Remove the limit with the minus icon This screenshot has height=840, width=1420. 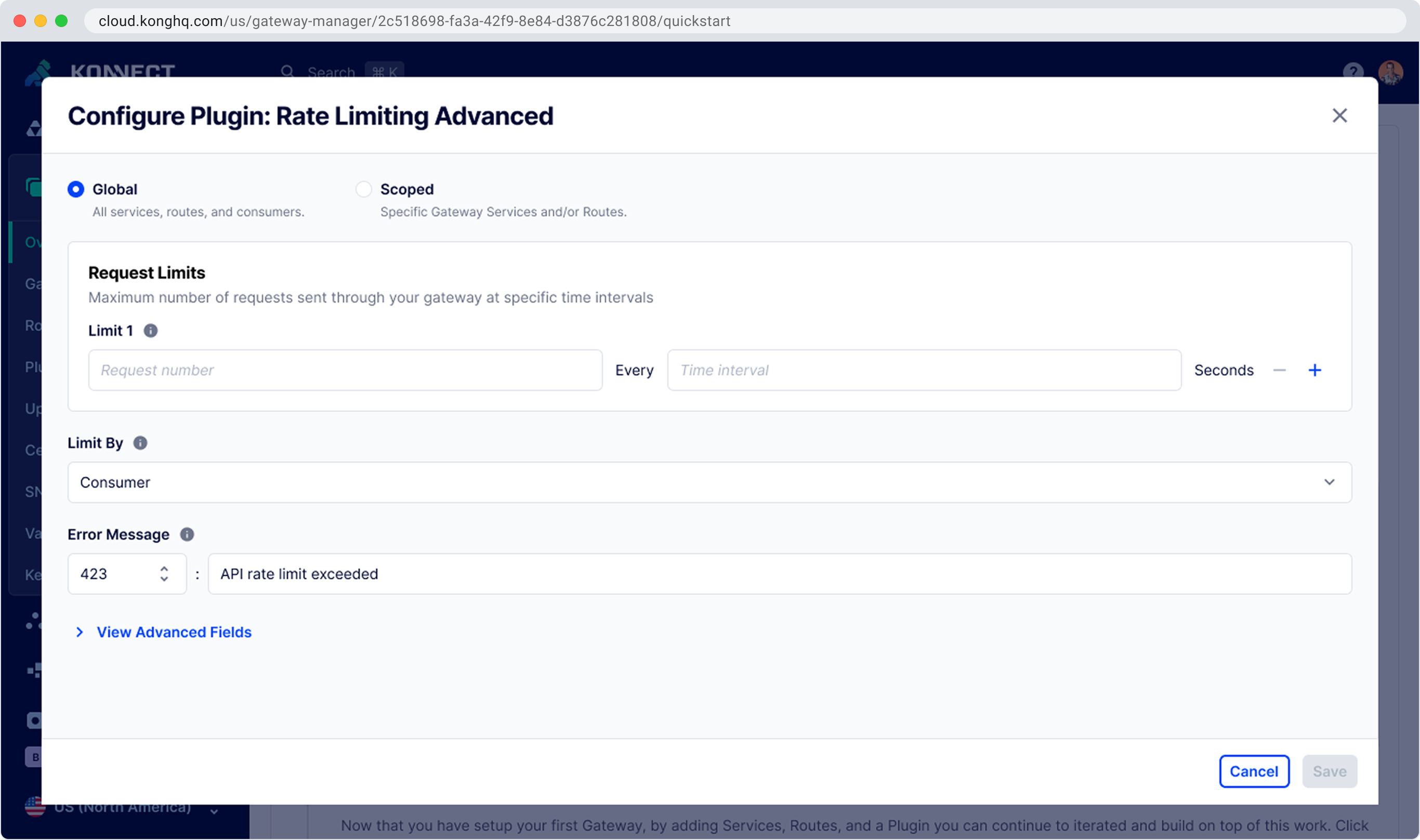click(1279, 370)
